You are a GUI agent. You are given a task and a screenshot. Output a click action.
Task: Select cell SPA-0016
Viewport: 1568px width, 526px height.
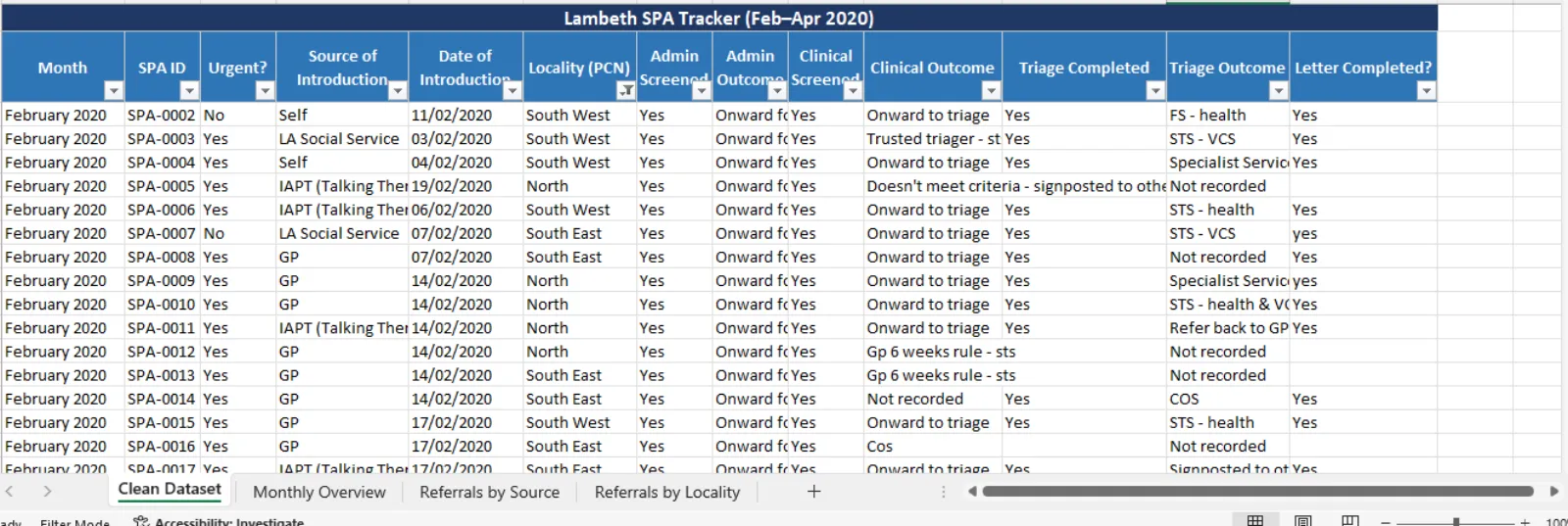coord(163,446)
